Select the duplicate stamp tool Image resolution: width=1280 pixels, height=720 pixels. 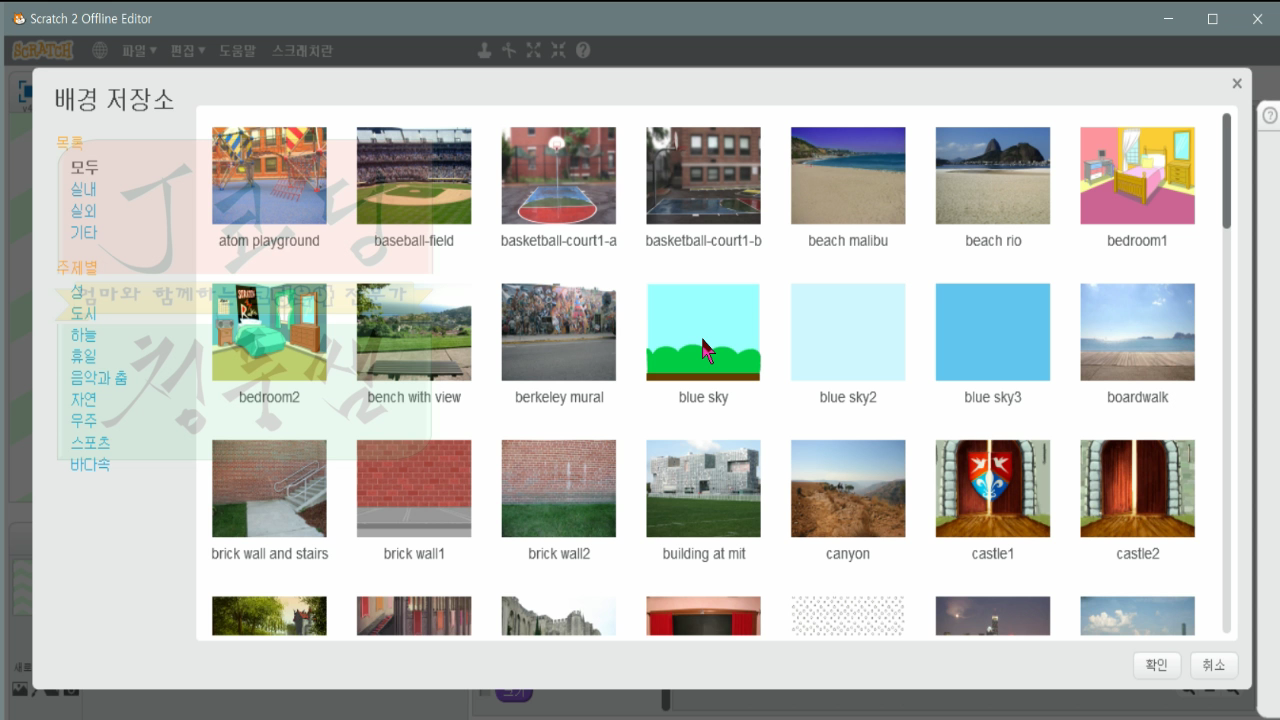click(x=484, y=50)
